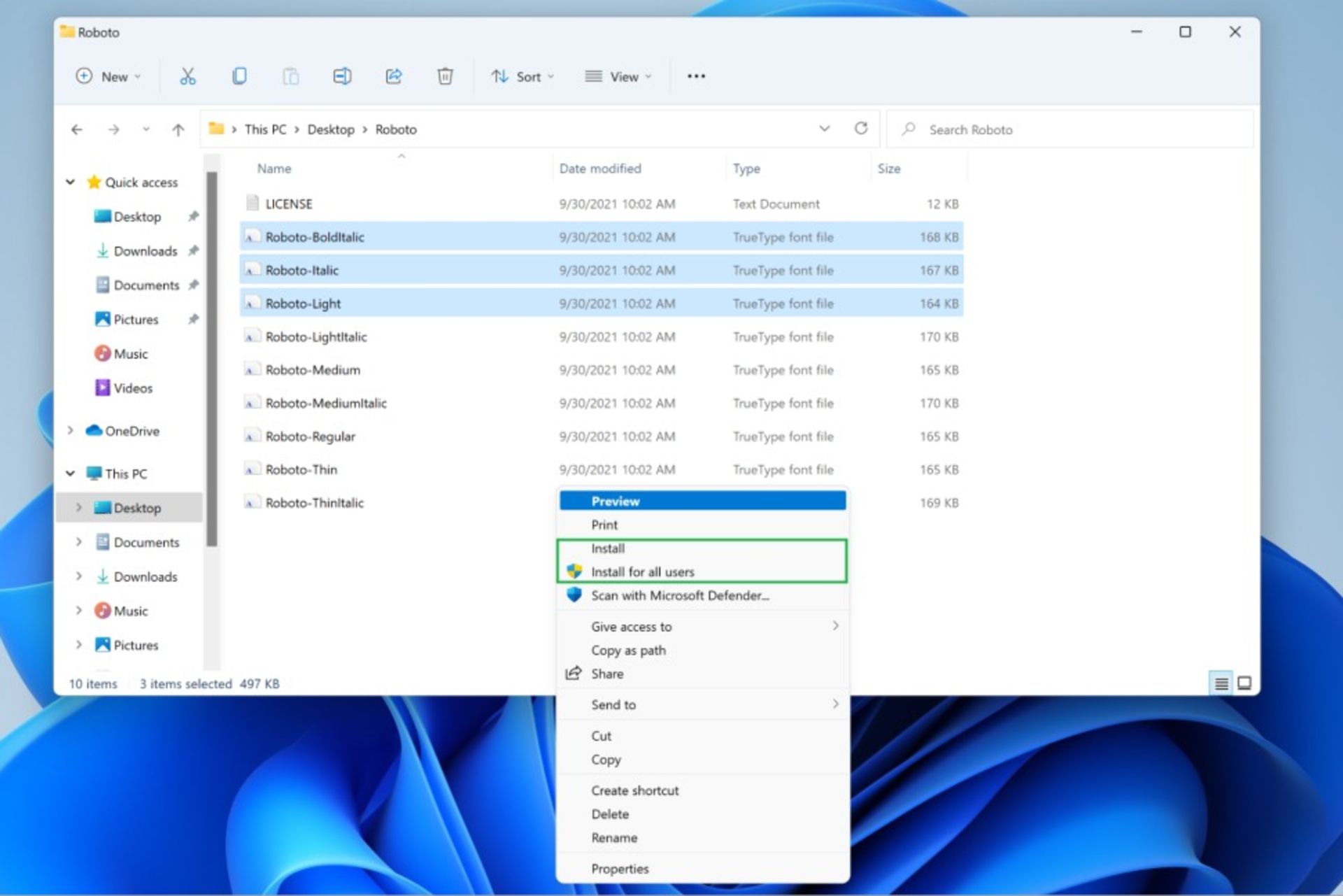1343x896 pixels.
Task: Open the Sort dropdown
Action: point(523,77)
